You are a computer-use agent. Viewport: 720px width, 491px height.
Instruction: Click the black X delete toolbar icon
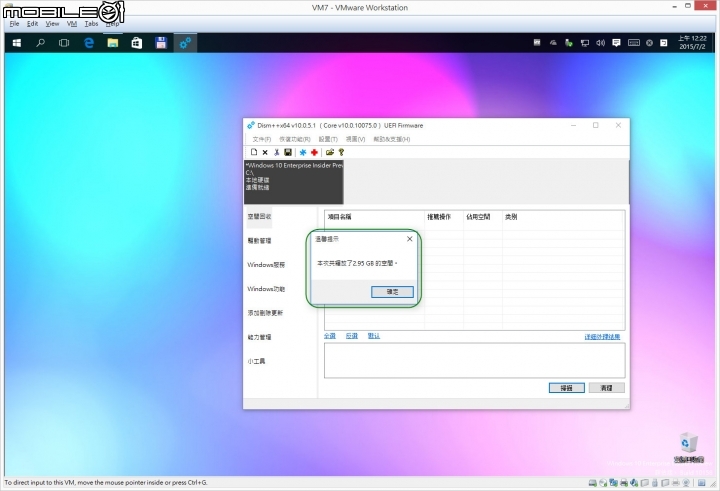coord(265,152)
